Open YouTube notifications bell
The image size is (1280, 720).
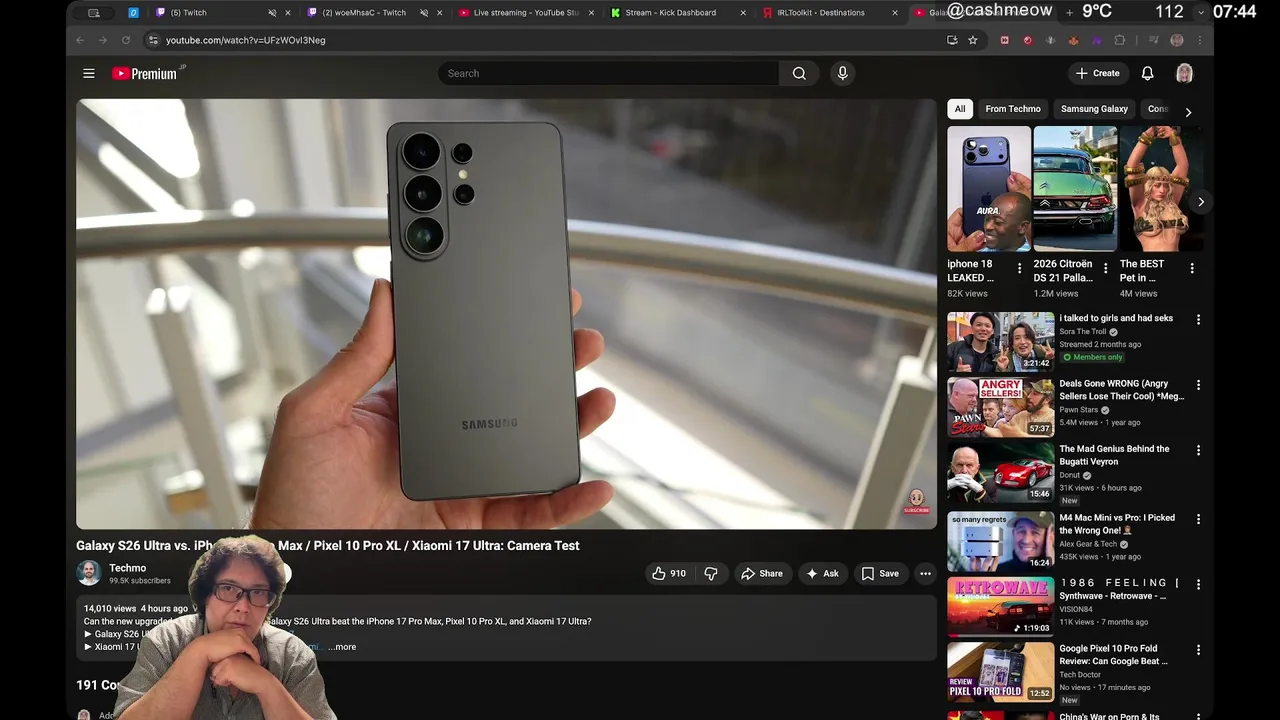(x=1148, y=73)
